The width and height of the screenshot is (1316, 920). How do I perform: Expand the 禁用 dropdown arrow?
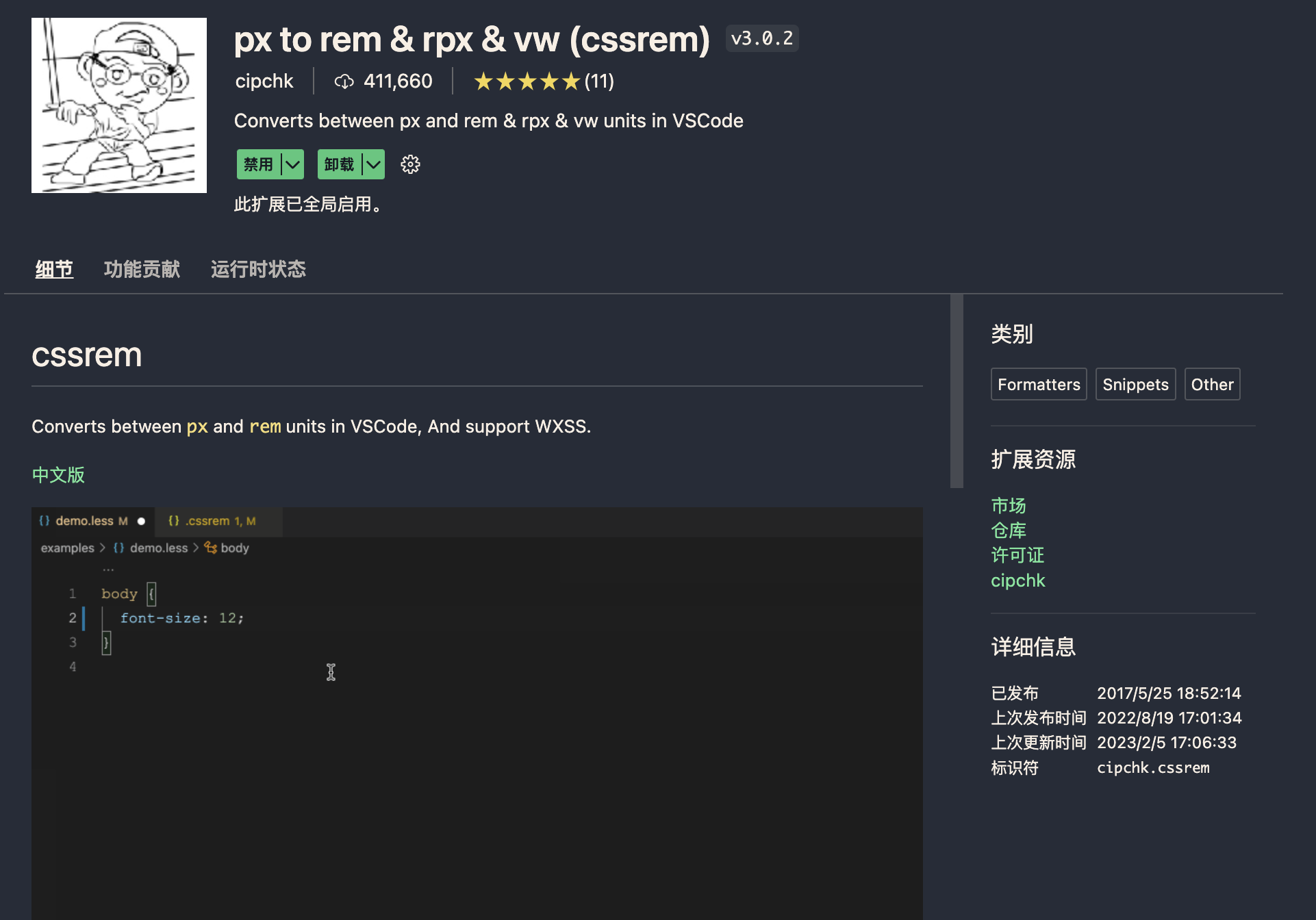[293, 164]
